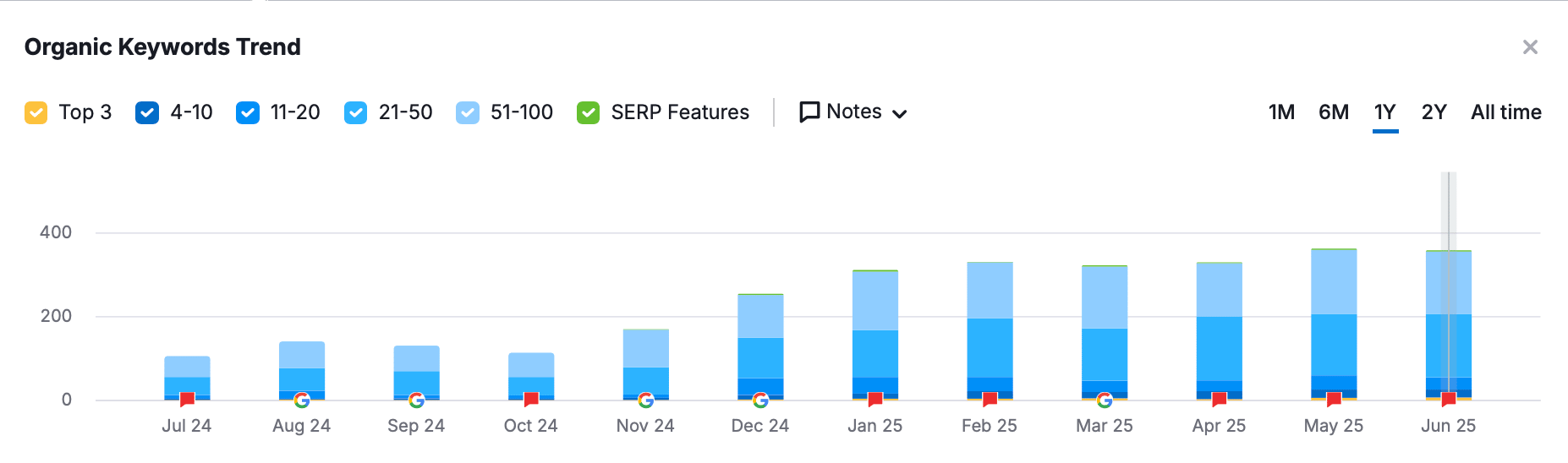Click the Google update icon under Nov 24
Image resolution: width=1568 pixels, height=463 pixels.
645,400
